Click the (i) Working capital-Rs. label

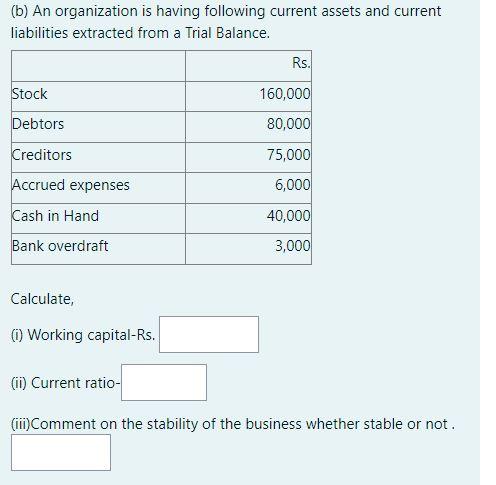click(x=83, y=335)
